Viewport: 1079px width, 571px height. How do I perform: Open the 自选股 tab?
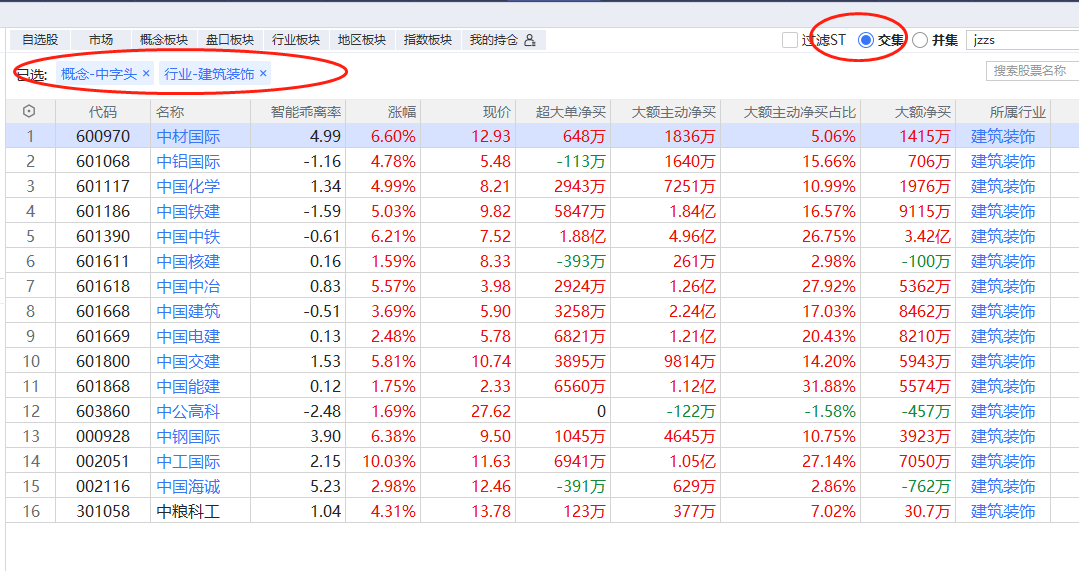point(40,40)
